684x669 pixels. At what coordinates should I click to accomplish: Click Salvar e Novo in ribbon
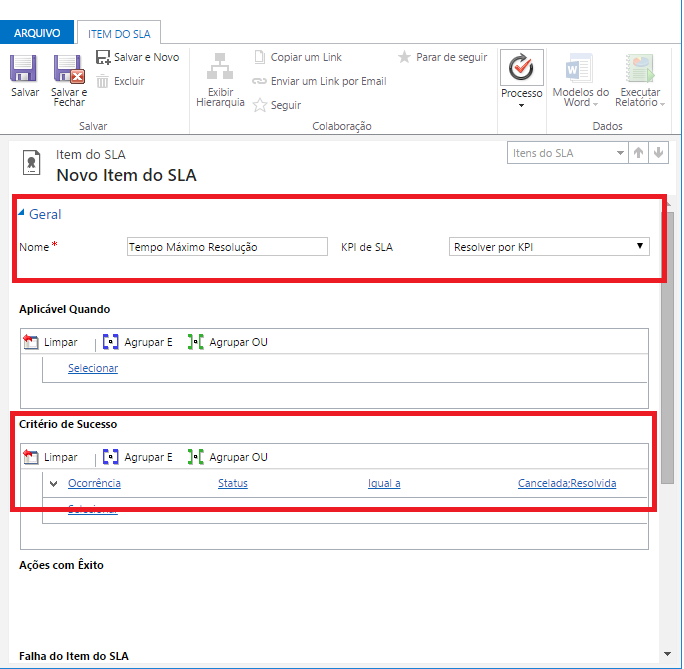pyautogui.click(x=138, y=57)
